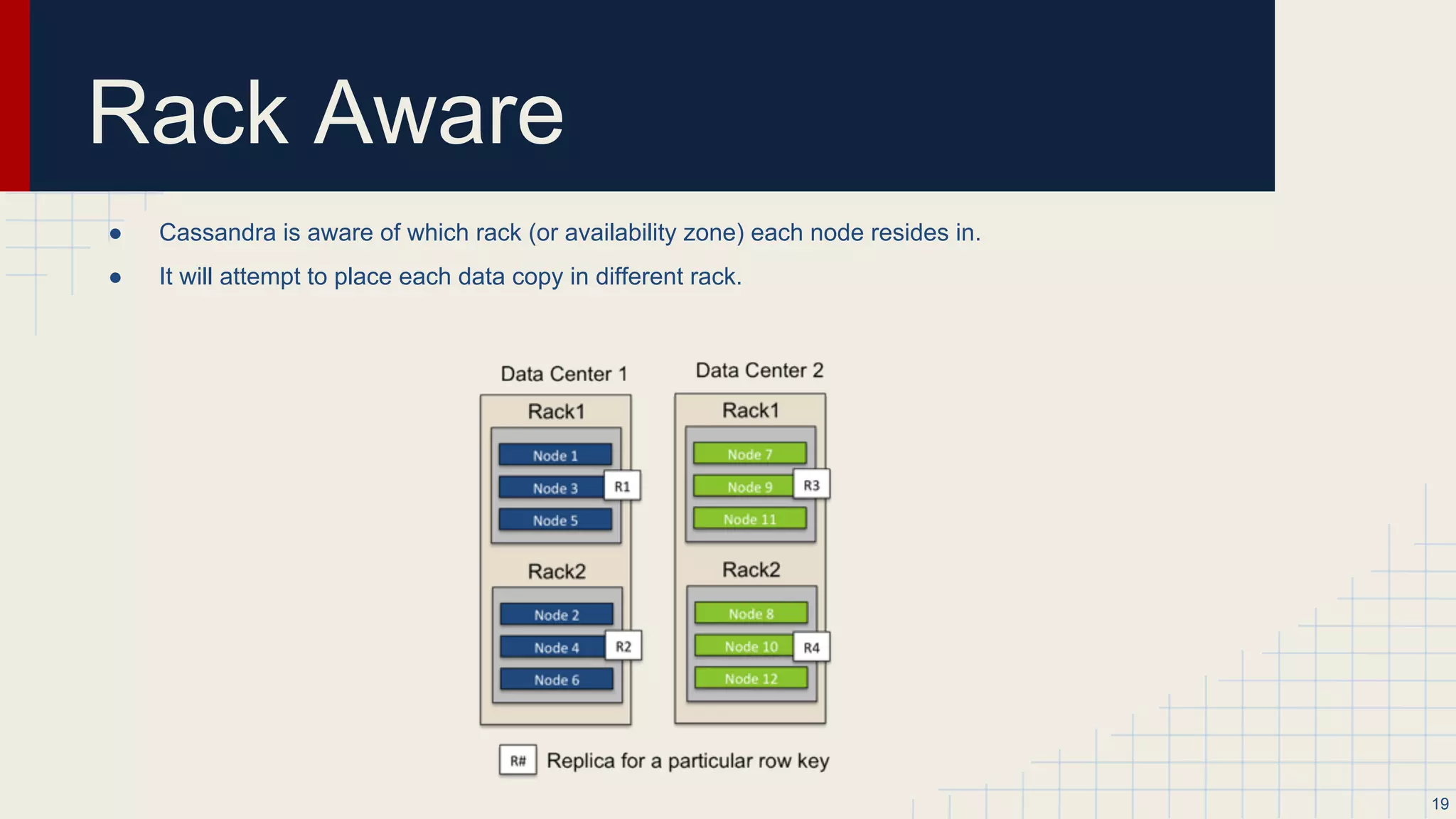Select the Node 5 block

point(555,520)
